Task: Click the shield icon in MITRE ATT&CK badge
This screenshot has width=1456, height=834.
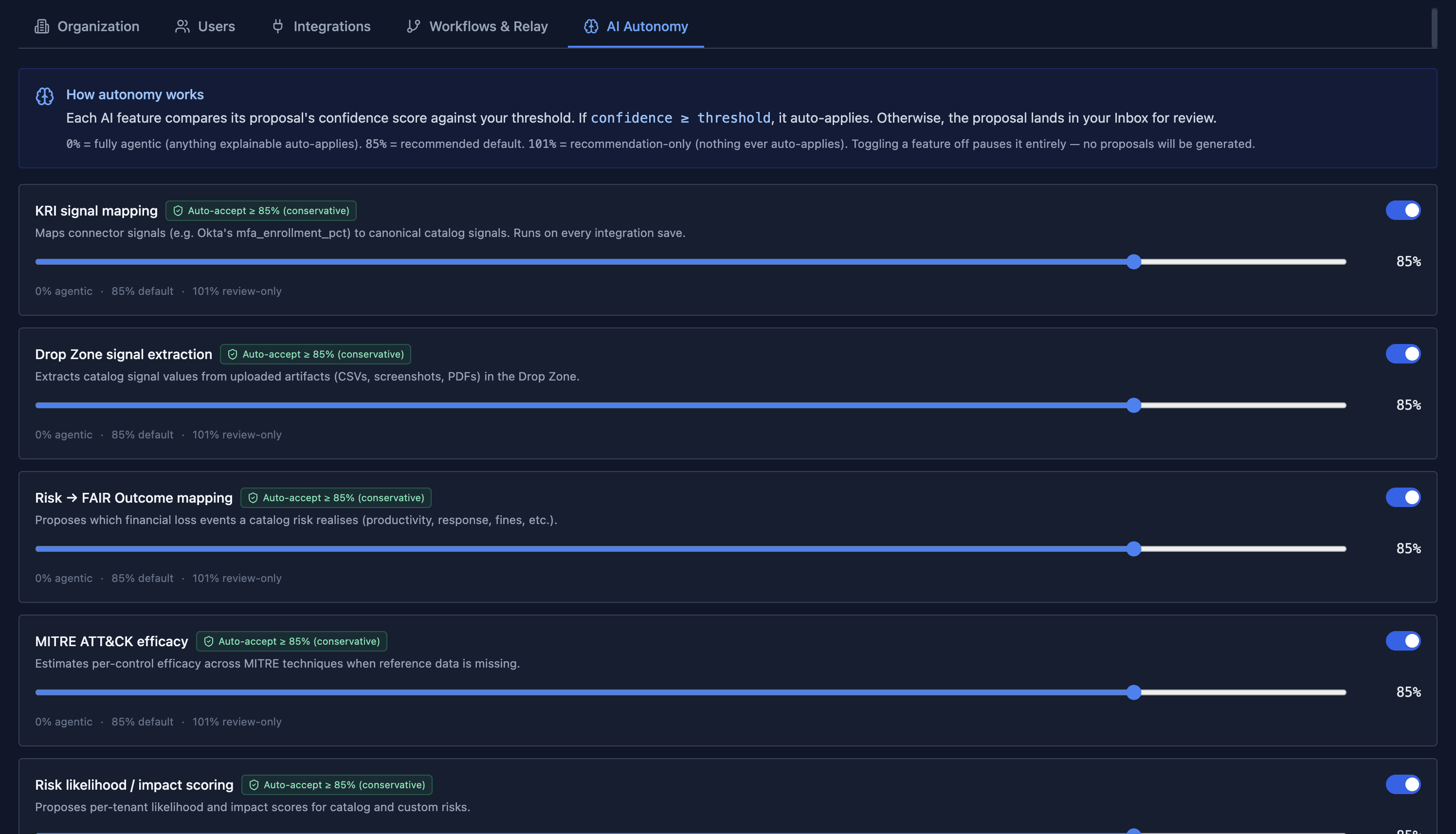Action: coord(209,641)
